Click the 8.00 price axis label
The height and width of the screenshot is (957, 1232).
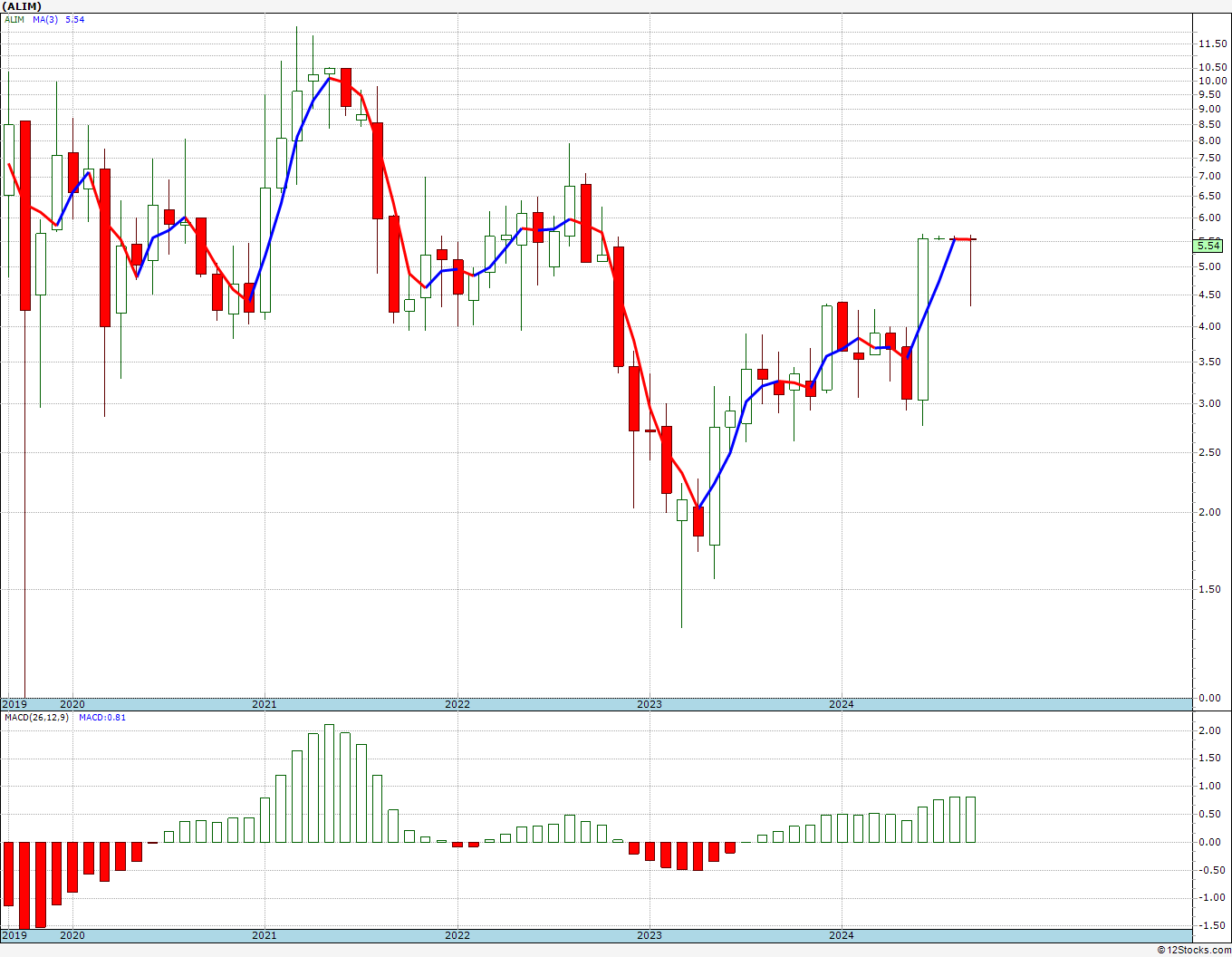click(x=1211, y=140)
